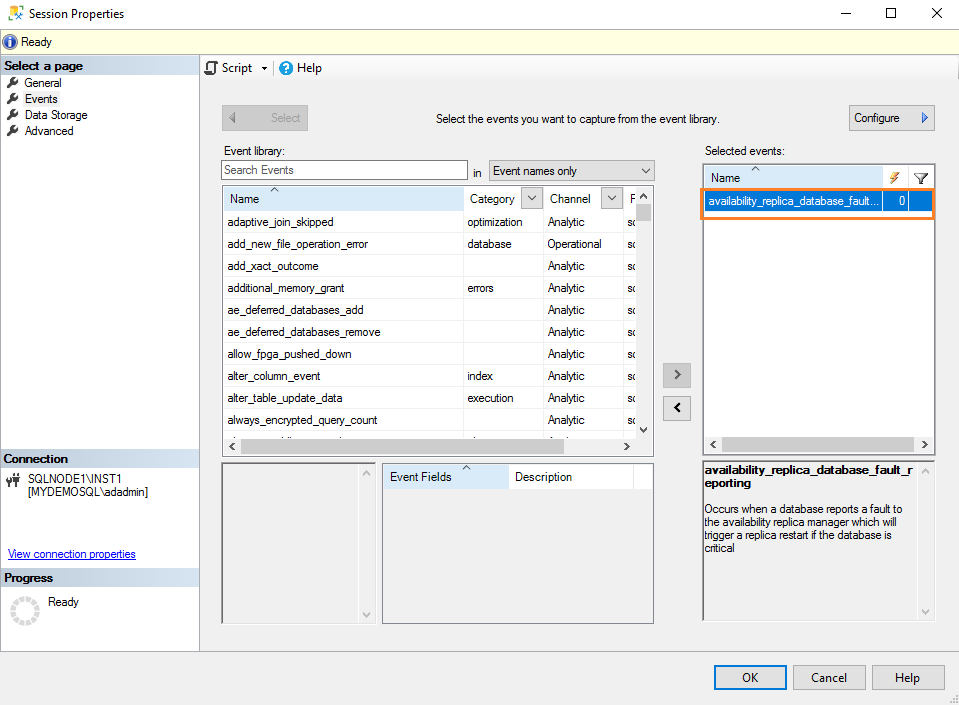The image size is (959, 705).
Task: Click the lightning bolt actions column icon
Action: click(x=894, y=177)
